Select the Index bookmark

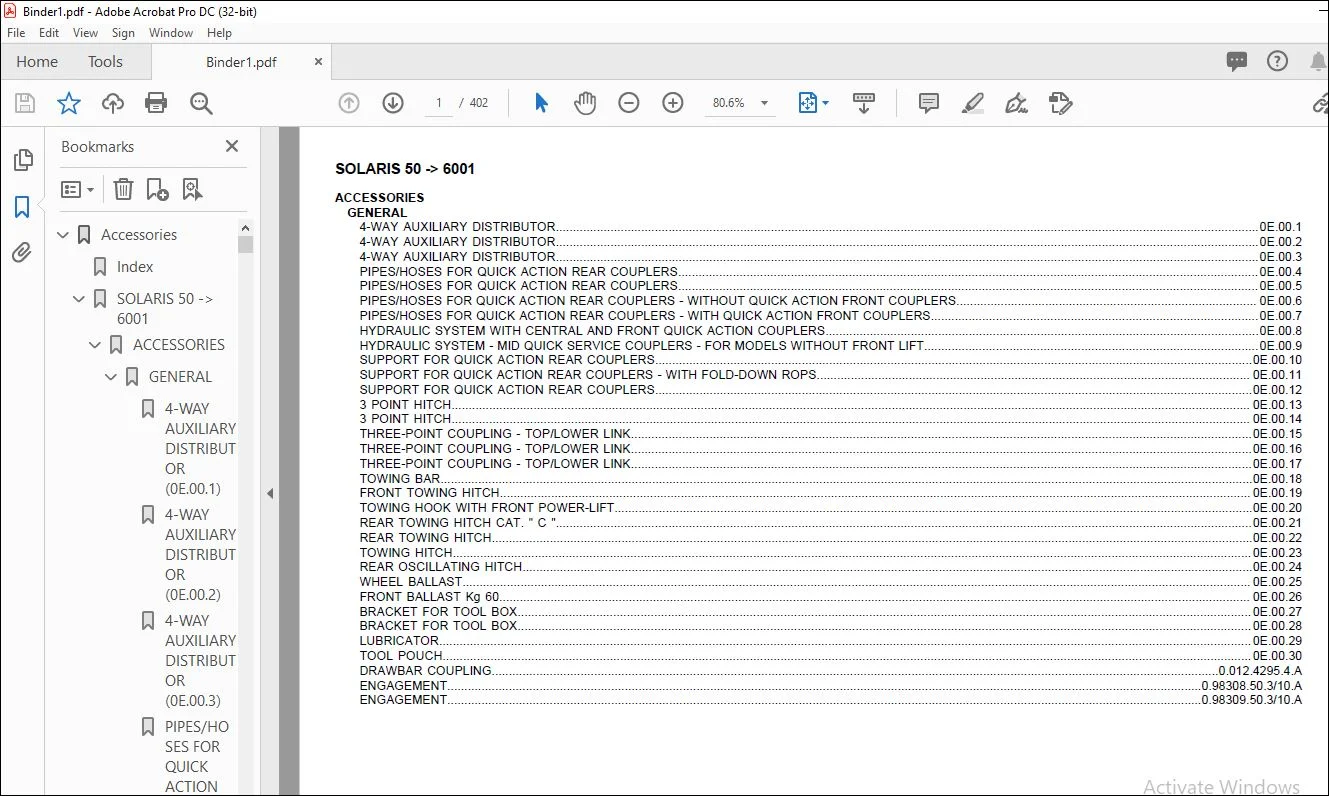pos(135,267)
